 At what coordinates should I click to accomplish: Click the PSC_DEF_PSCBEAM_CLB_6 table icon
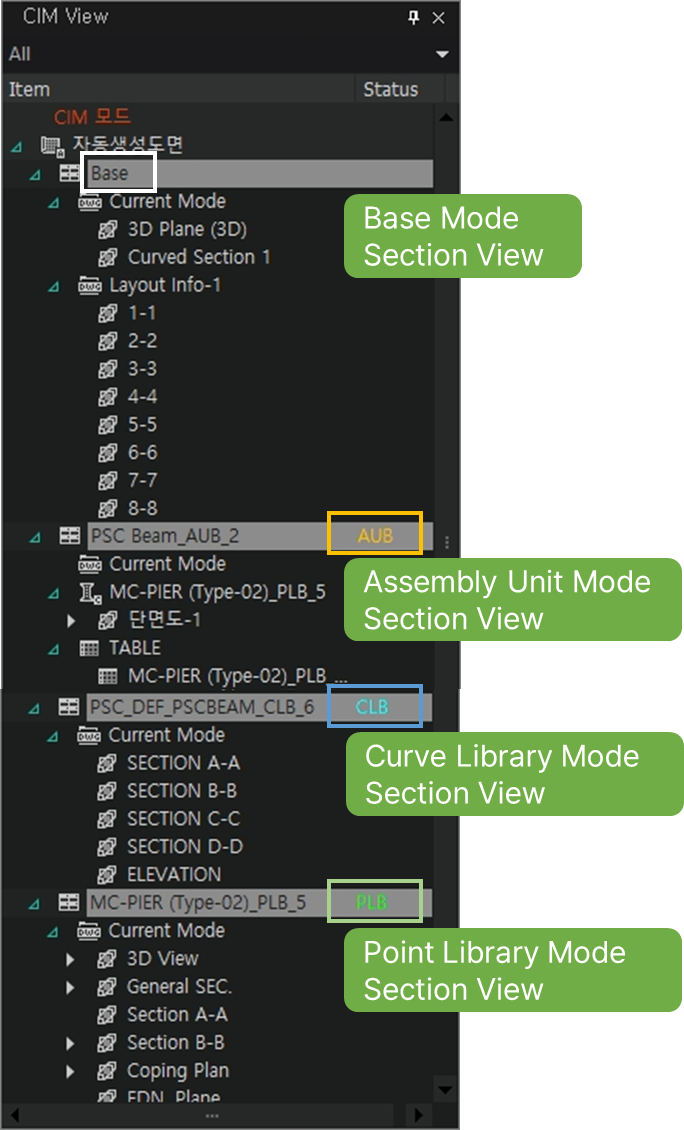point(69,706)
